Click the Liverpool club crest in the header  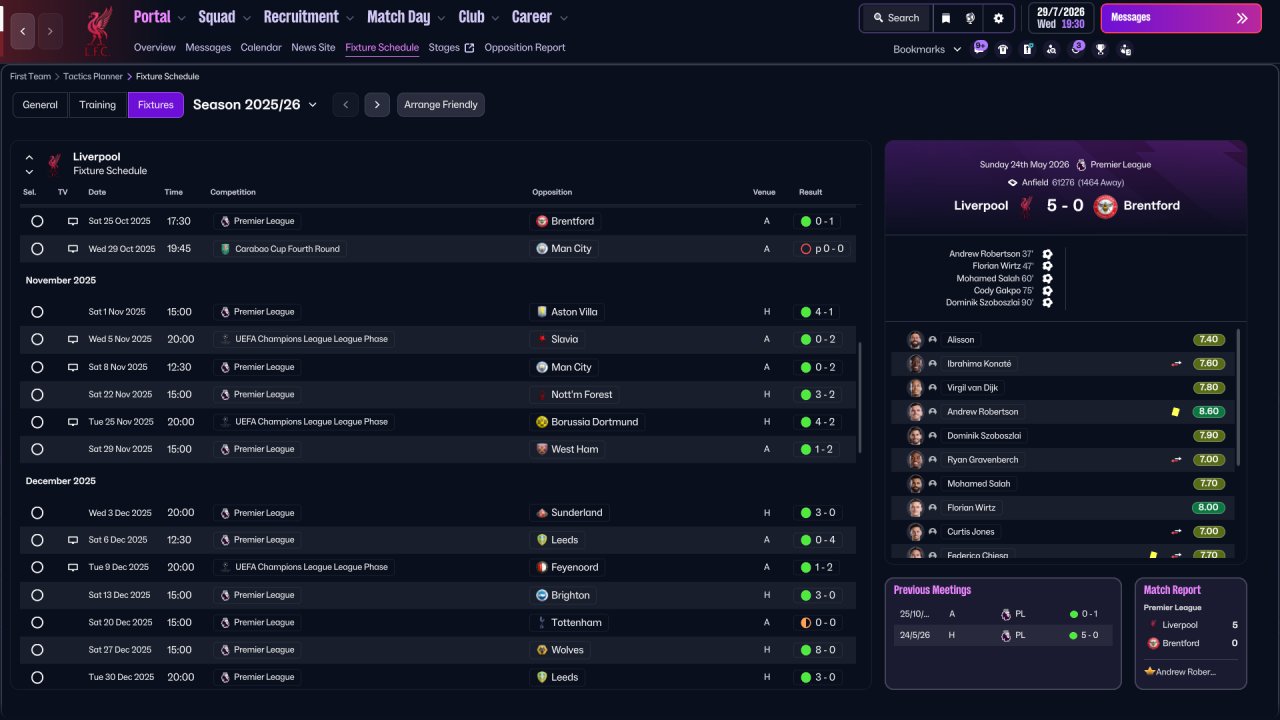97,31
